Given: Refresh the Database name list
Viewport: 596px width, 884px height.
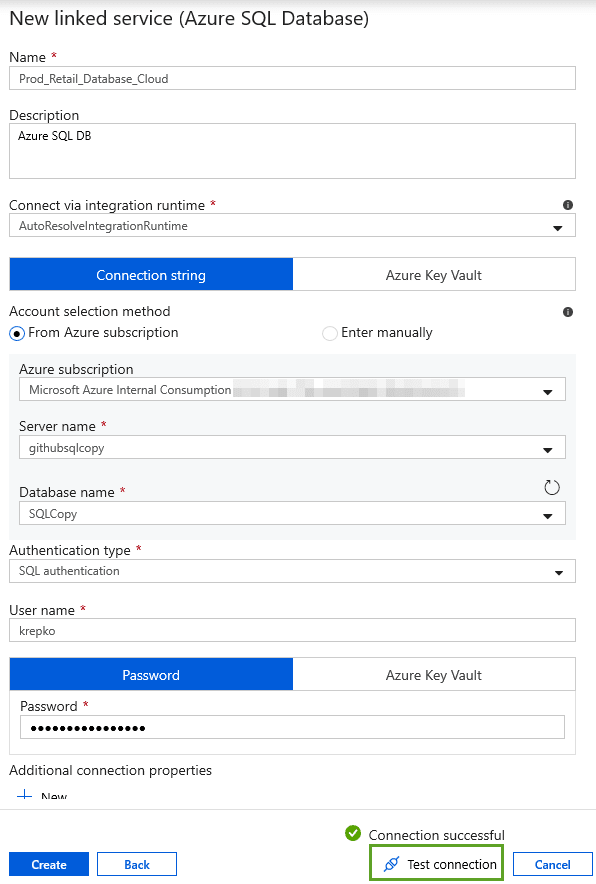Looking at the screenshot, I should (550, 487).
